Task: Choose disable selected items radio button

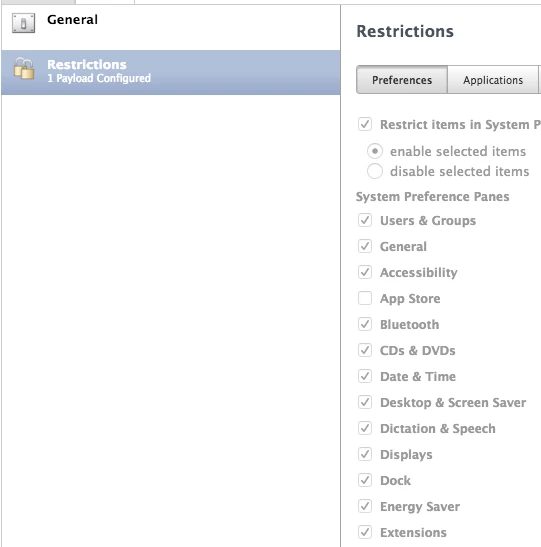Action: coord(375,171)
